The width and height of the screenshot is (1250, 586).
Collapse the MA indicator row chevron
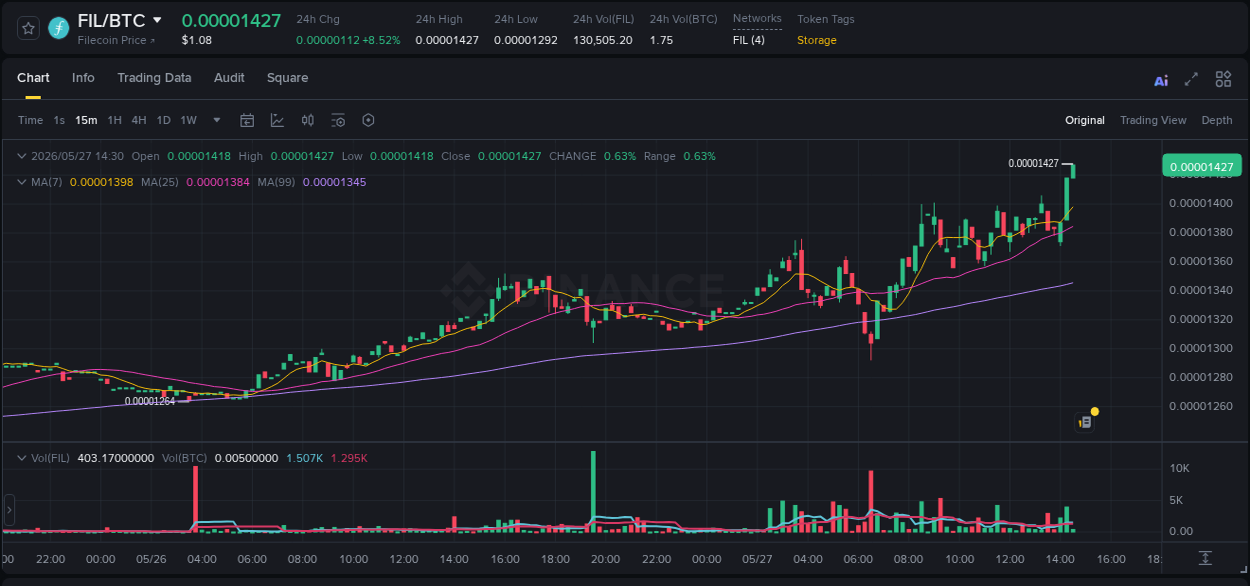click(x=22, y=182)
